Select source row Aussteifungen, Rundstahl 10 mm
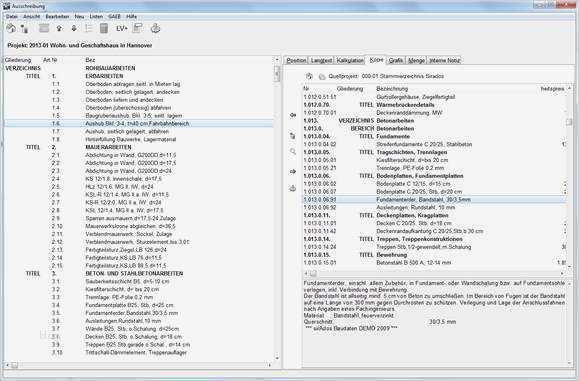This screenshot has height=381, width=579. (434, 207)
